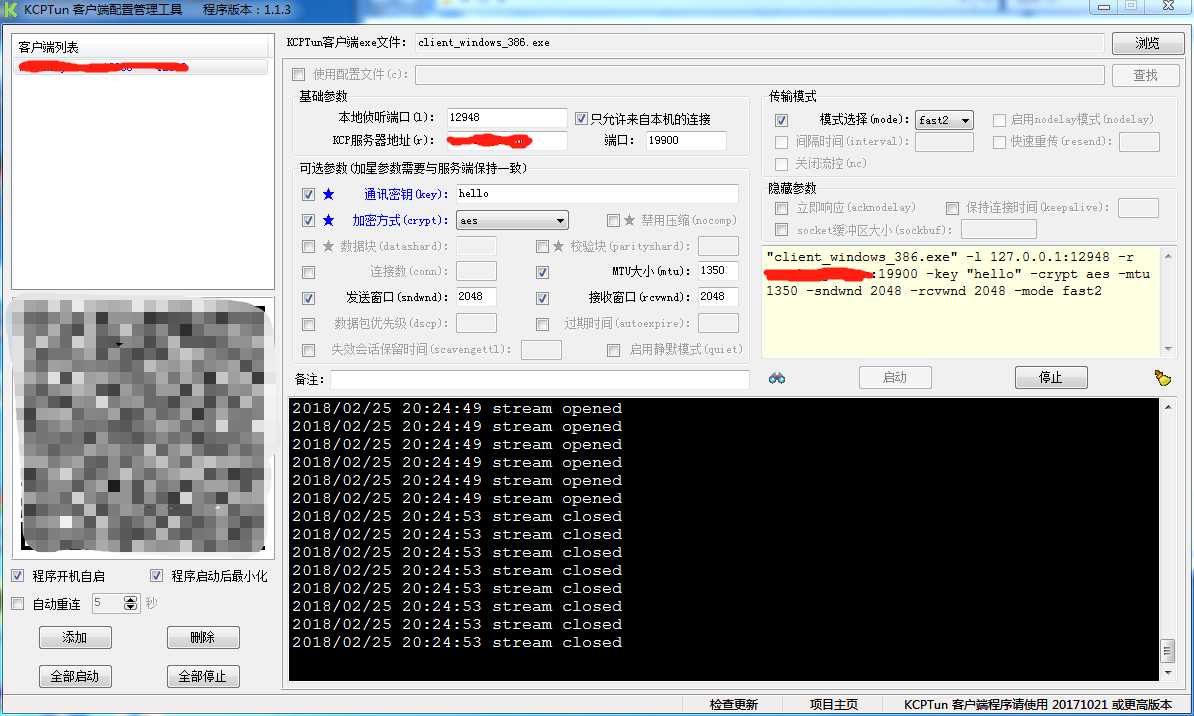Click the green K application icon in title bar
This screenshot has height=716, width=1194.
[x=10, y=9]
